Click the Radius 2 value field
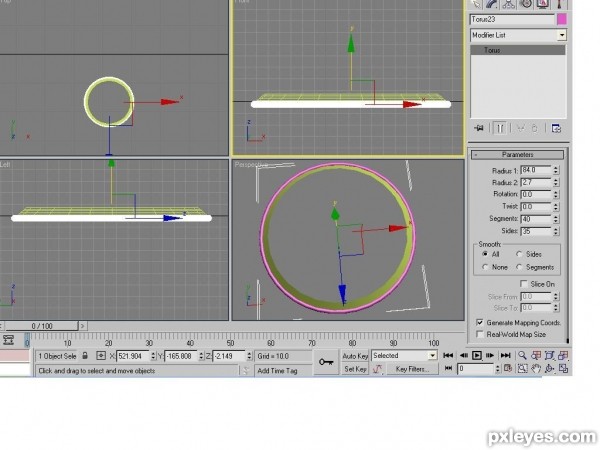 pyautogui.click(x=536, y=182)
